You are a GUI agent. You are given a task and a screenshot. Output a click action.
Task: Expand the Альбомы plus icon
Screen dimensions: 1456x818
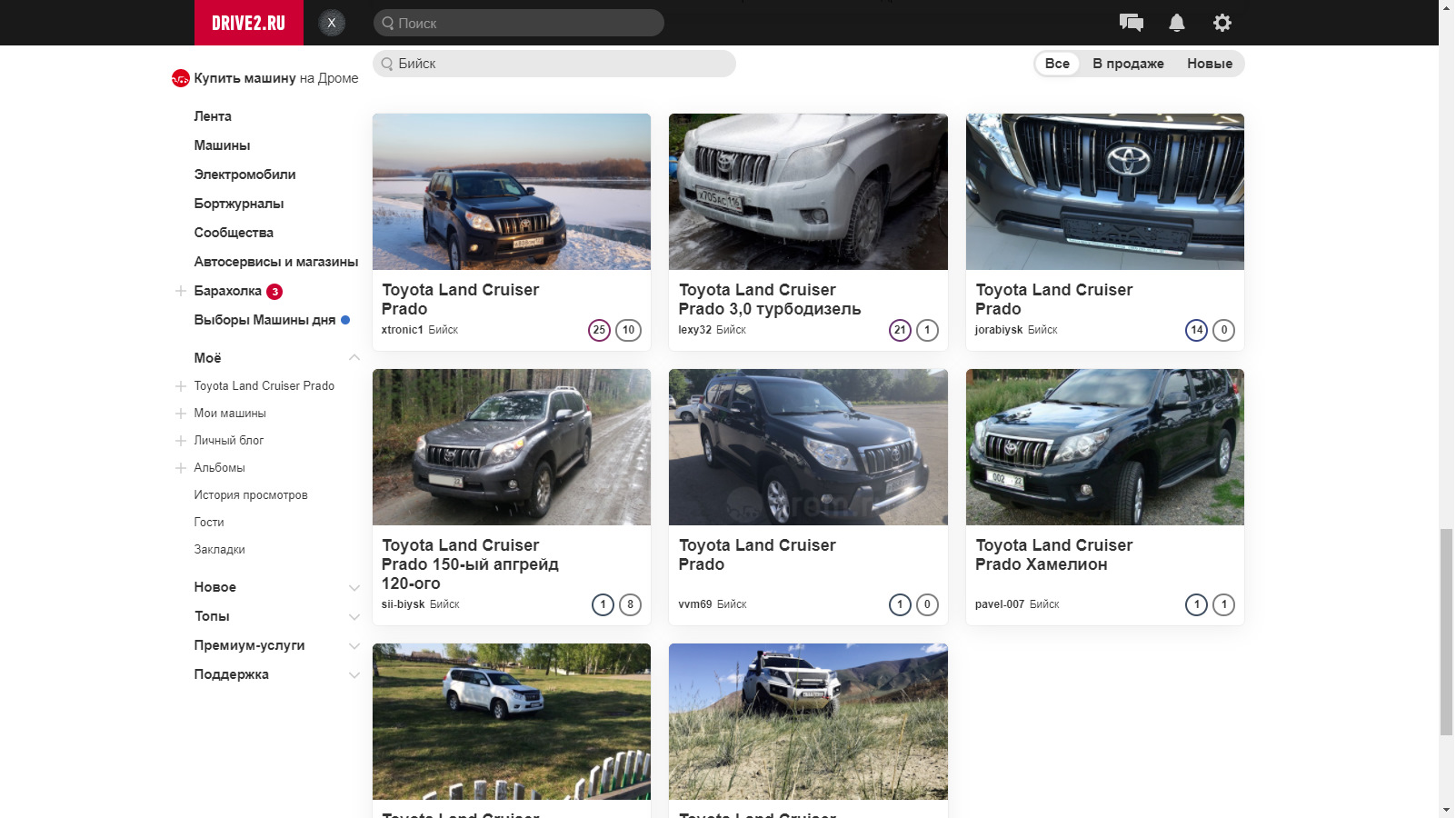pyautogui.click(x=181, y=468)
